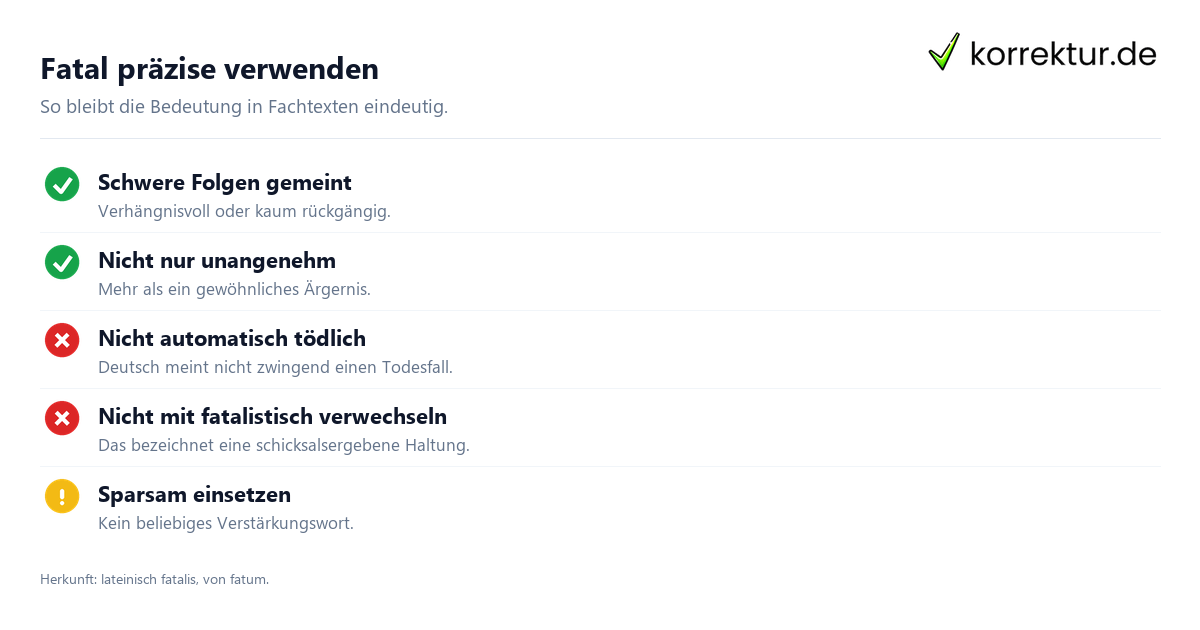Screen dimensions: 1200x630
Task: Select Nicht mit fatalistisch verwechseln title
Action: [272, 417]
